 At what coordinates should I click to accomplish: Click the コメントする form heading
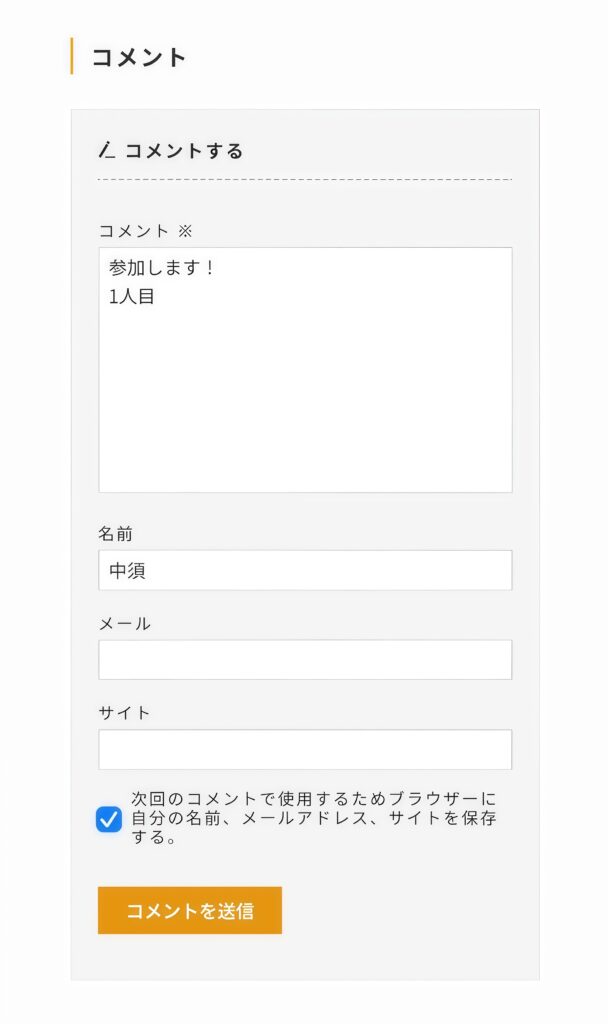click(x=184, y=151)
